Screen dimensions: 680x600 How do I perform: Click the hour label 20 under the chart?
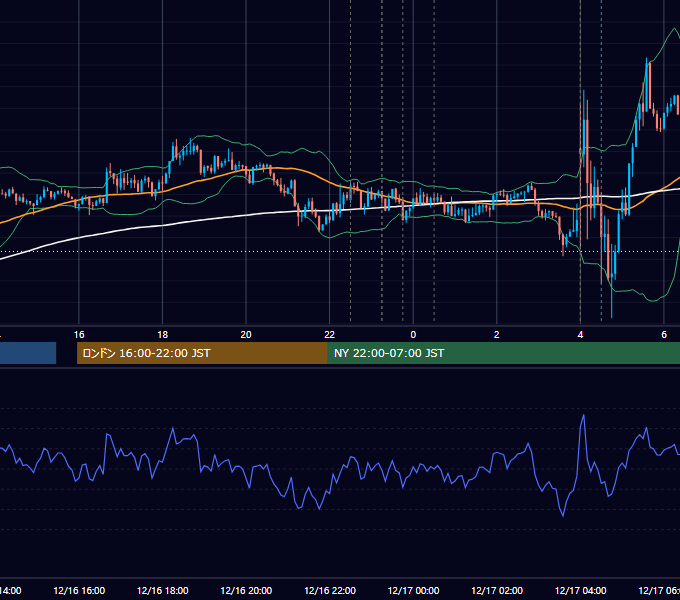click(x=246, y=335)
